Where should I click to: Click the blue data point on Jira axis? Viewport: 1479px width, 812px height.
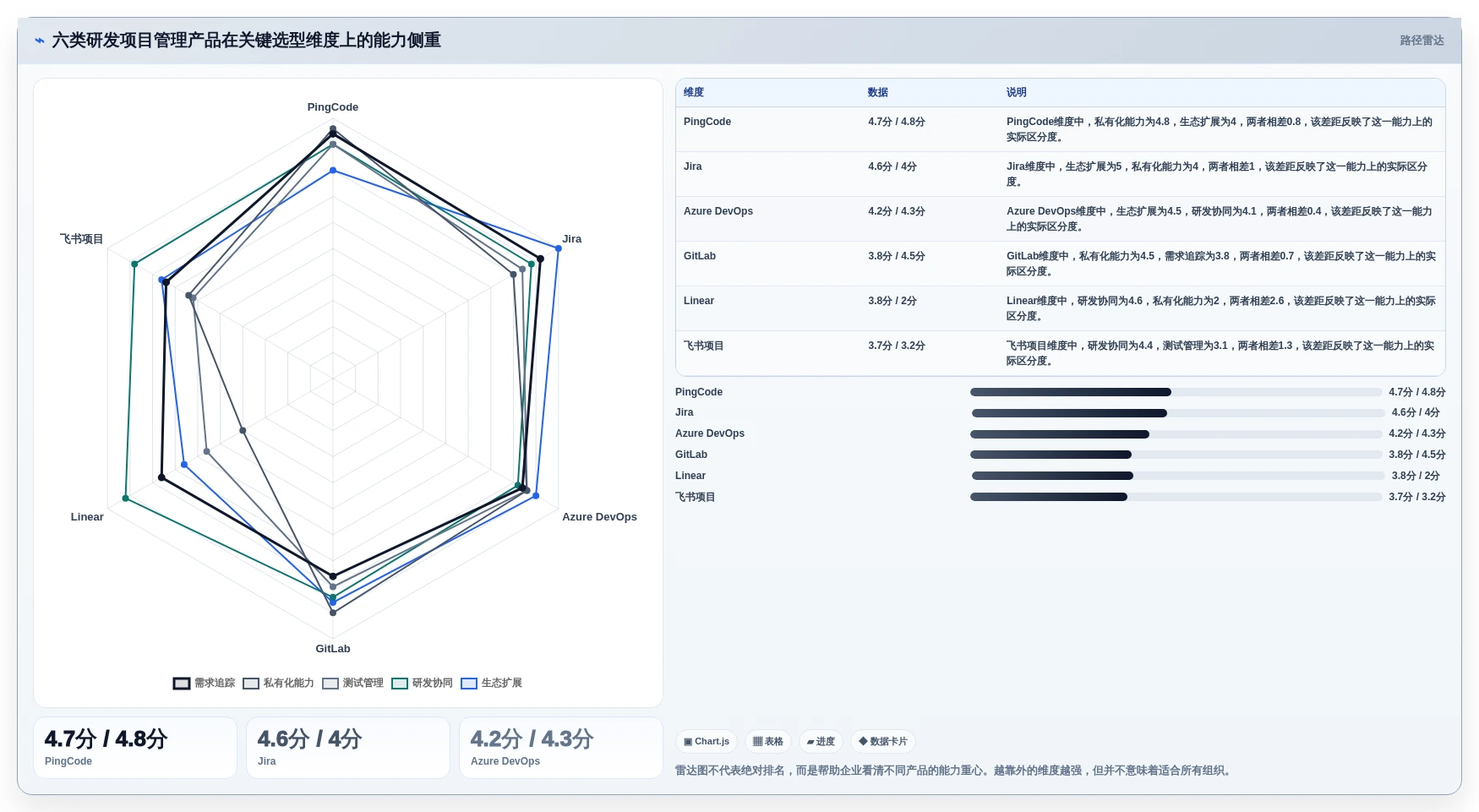(559, 248)
